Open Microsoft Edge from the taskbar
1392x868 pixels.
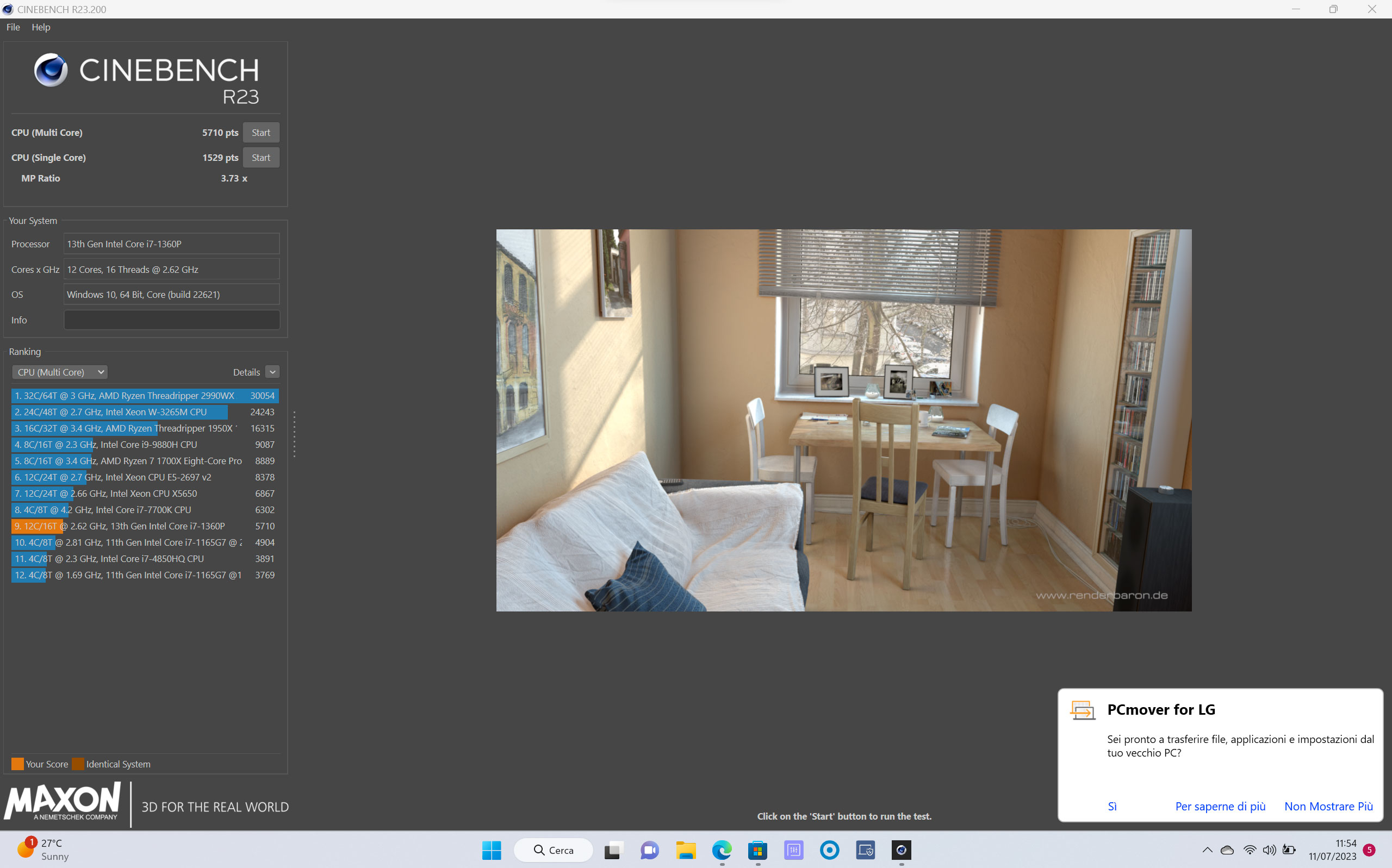pyautogui.click(x=722, y=850)
